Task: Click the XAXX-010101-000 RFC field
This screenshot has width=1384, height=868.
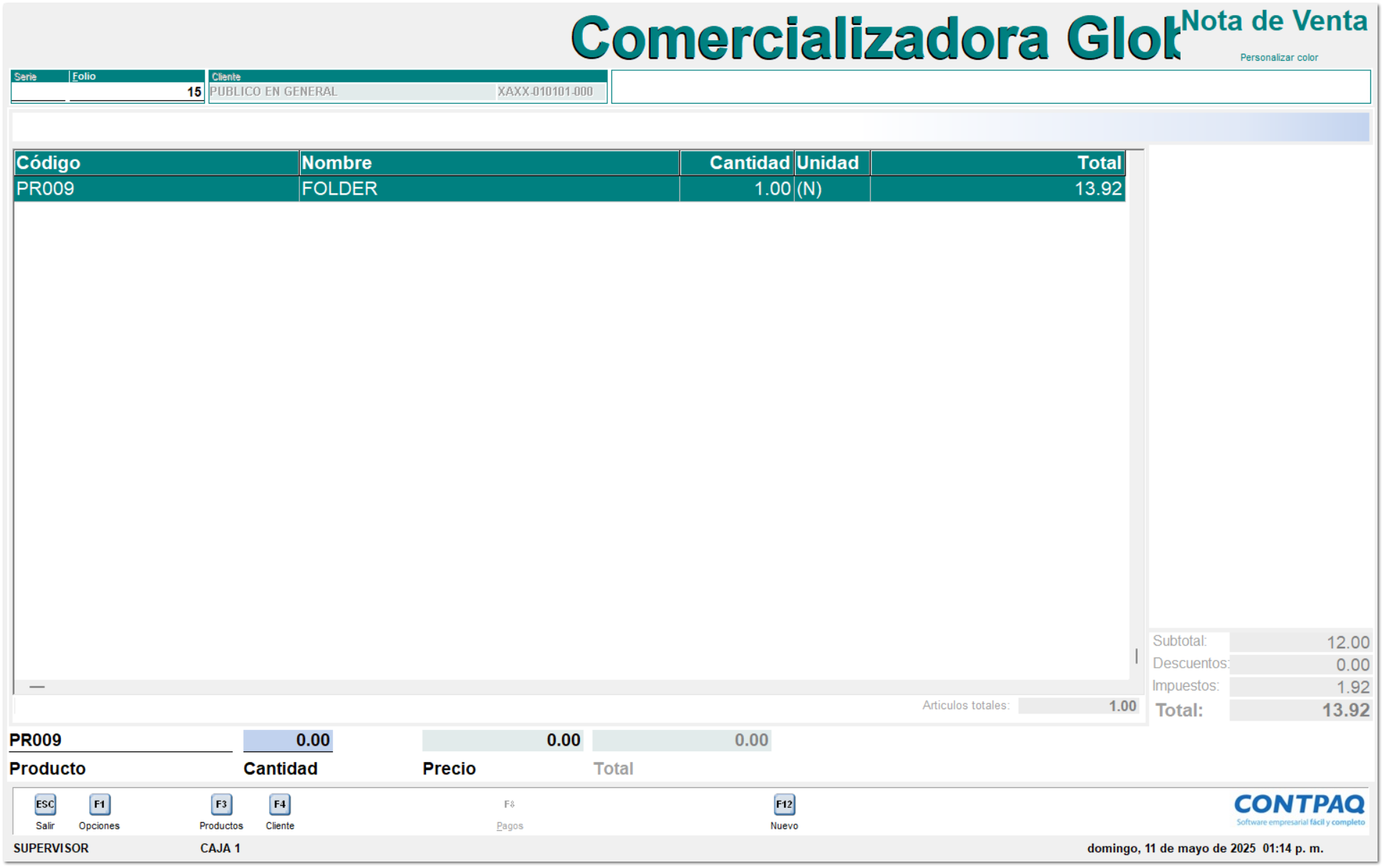Action: tap(547, 91)
